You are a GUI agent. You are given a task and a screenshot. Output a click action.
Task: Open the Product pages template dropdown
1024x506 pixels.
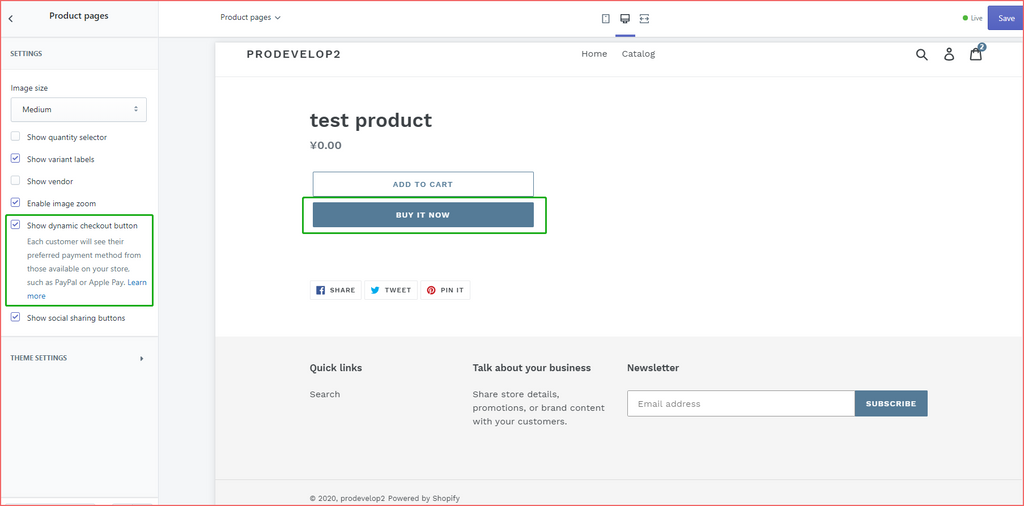(250, 17)
